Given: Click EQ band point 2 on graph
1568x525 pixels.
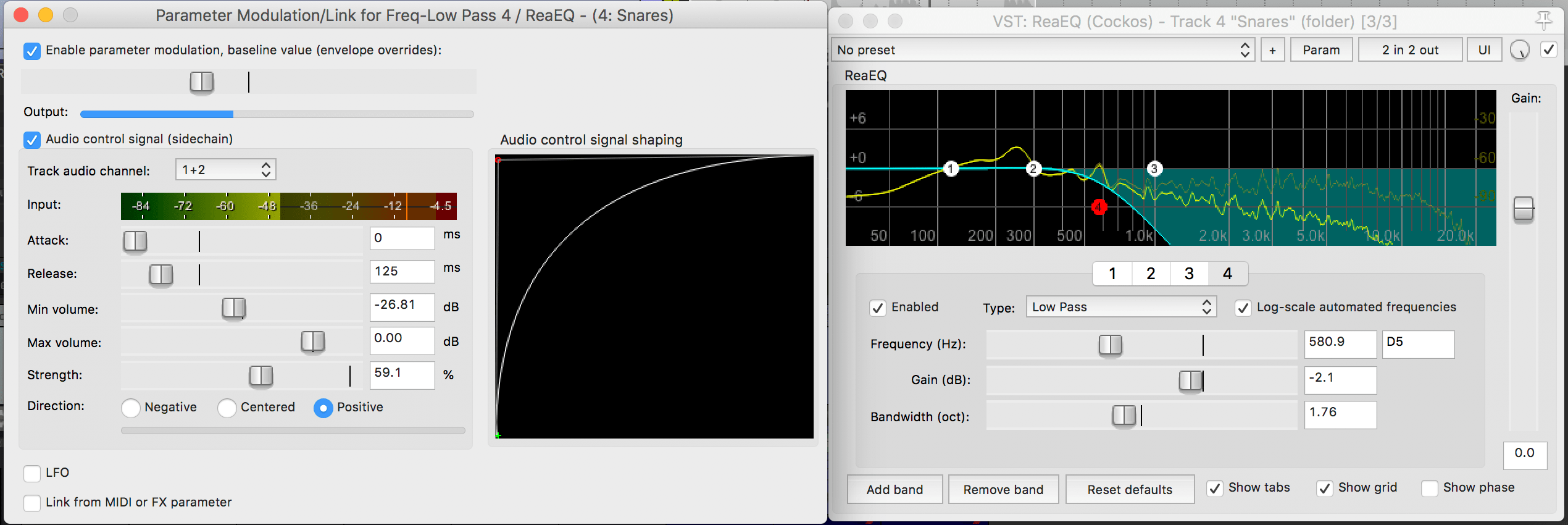Looking at the screenshot, I should [1033, 168].
